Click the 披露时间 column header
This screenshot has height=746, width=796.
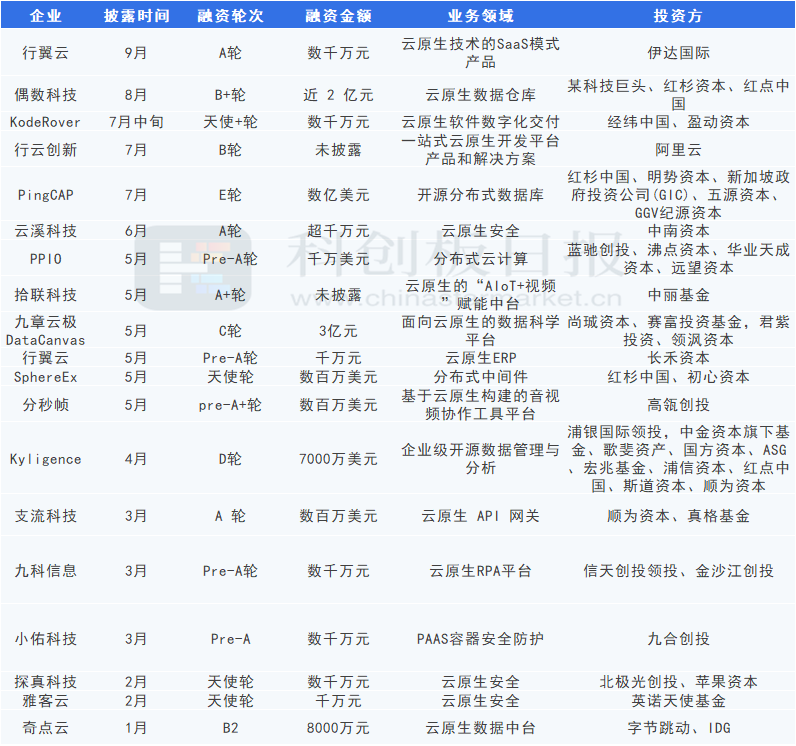[137, 16]
